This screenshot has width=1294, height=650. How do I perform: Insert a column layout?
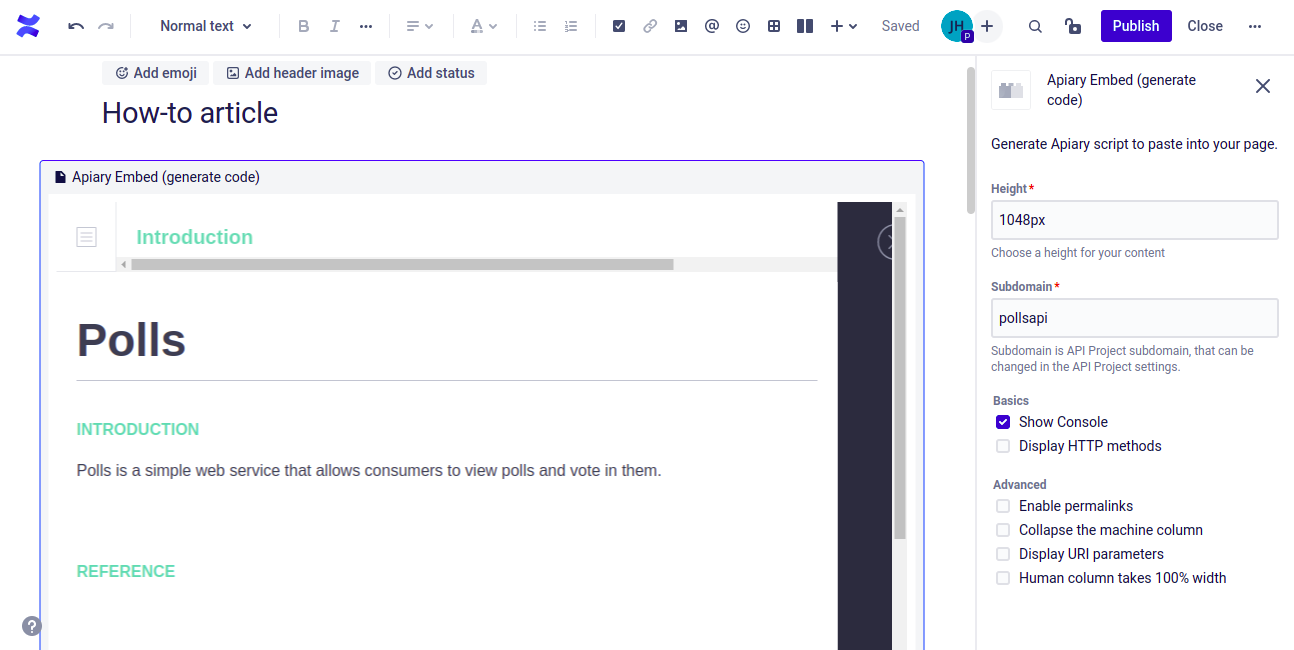[805, 27]
